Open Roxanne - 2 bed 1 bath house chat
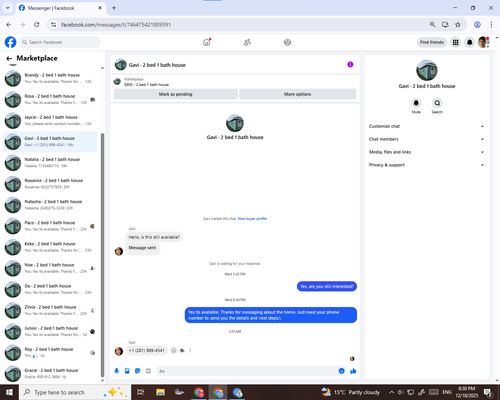500x400 pixels. pyautogui.click(x=50, y=184)
